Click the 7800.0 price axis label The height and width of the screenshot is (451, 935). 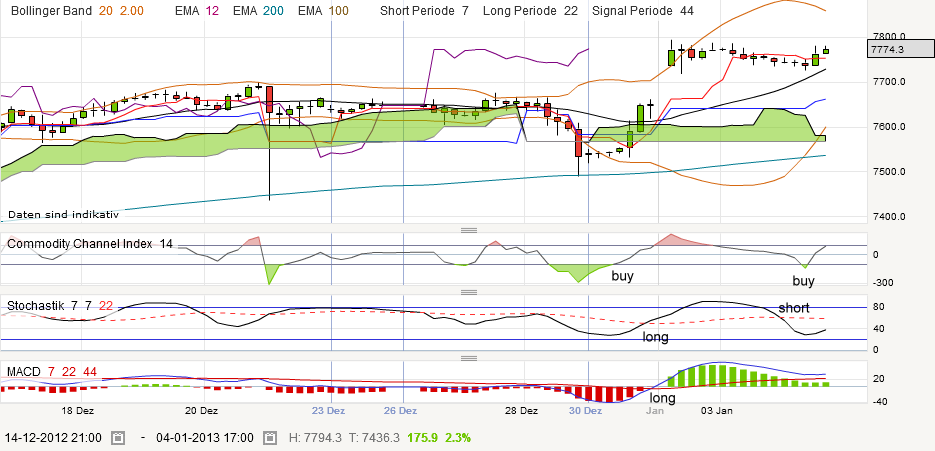888,36
